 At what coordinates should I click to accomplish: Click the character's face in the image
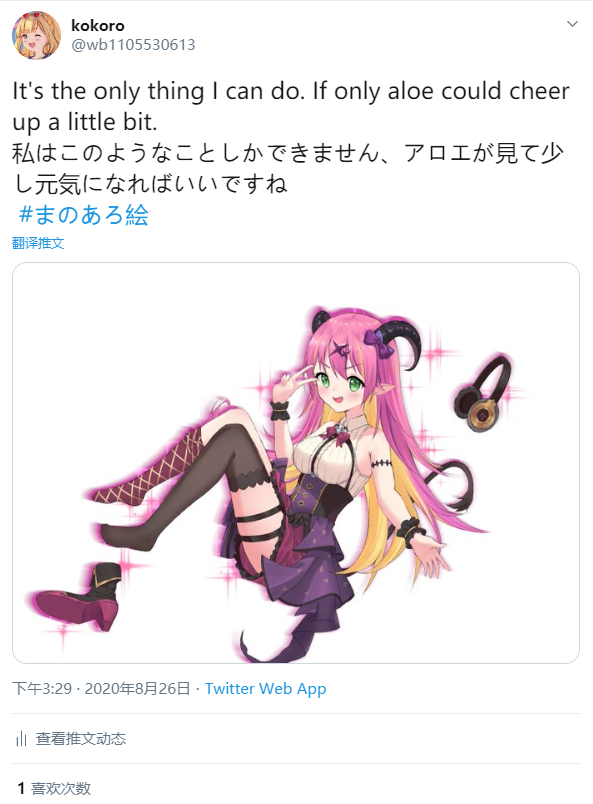(341, 386)
